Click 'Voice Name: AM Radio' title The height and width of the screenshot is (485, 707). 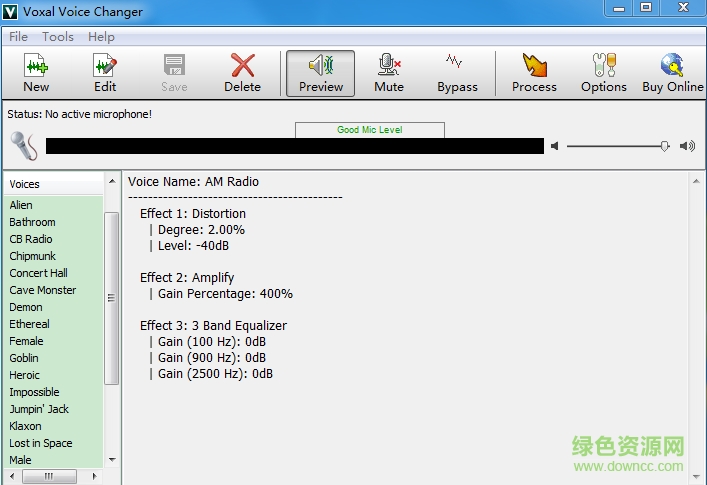pos(193,182)
